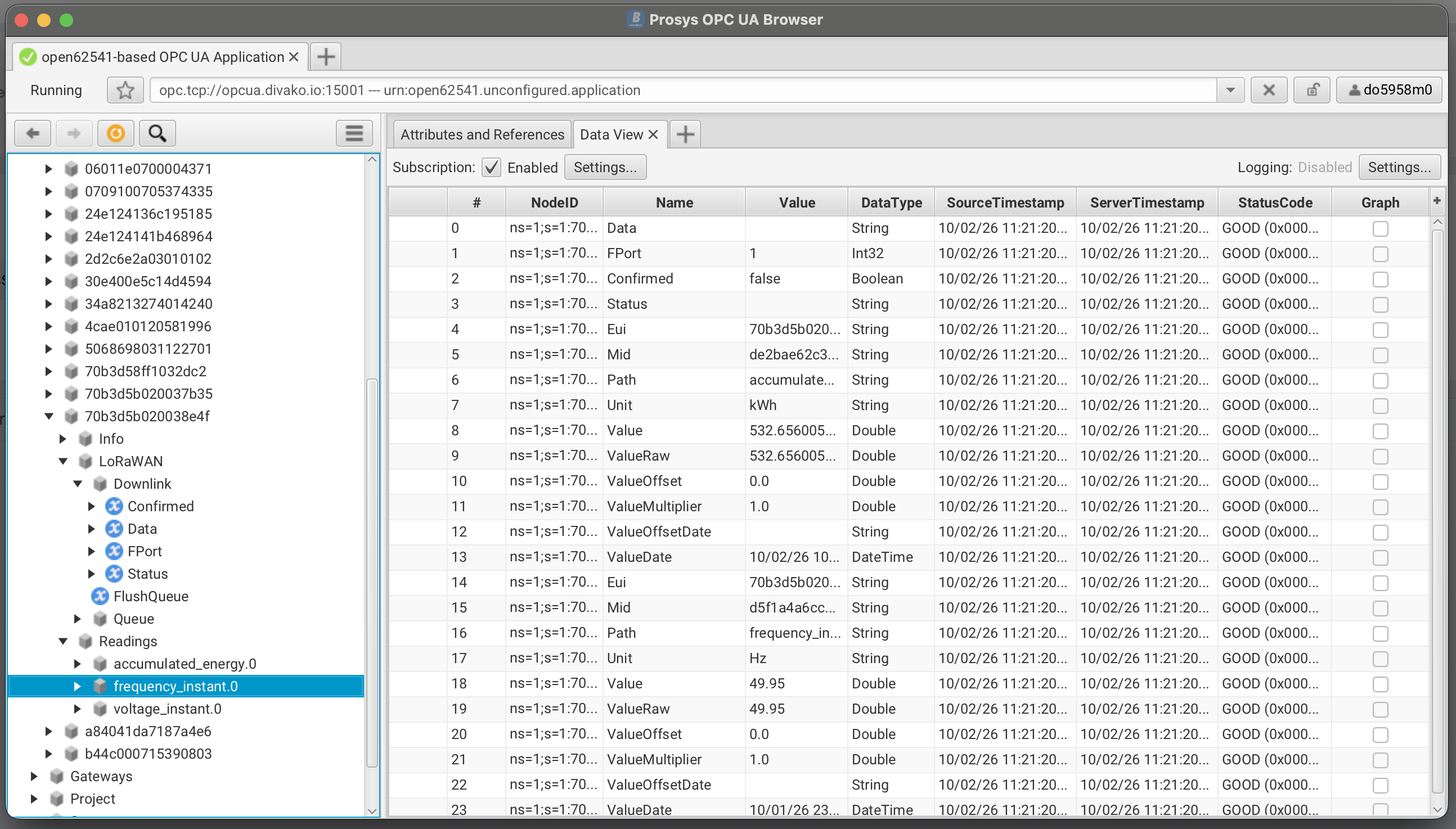1456x829 pixels.
Task: Check Graph box for row 0 Data
Action: point(1380,228)
